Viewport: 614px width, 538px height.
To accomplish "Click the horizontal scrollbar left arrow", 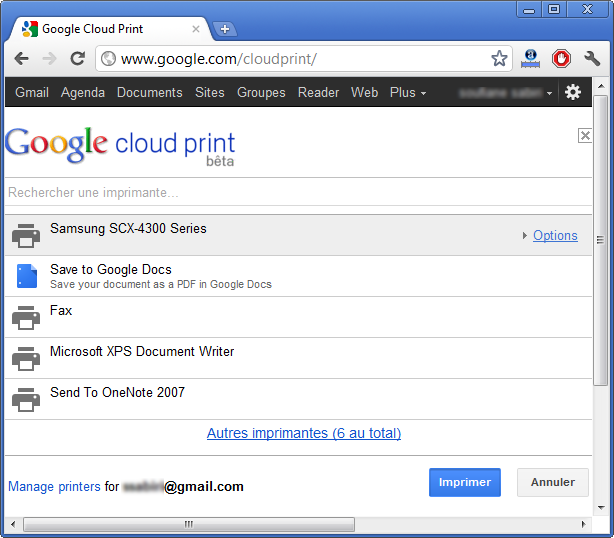I will tap(13, 524).
